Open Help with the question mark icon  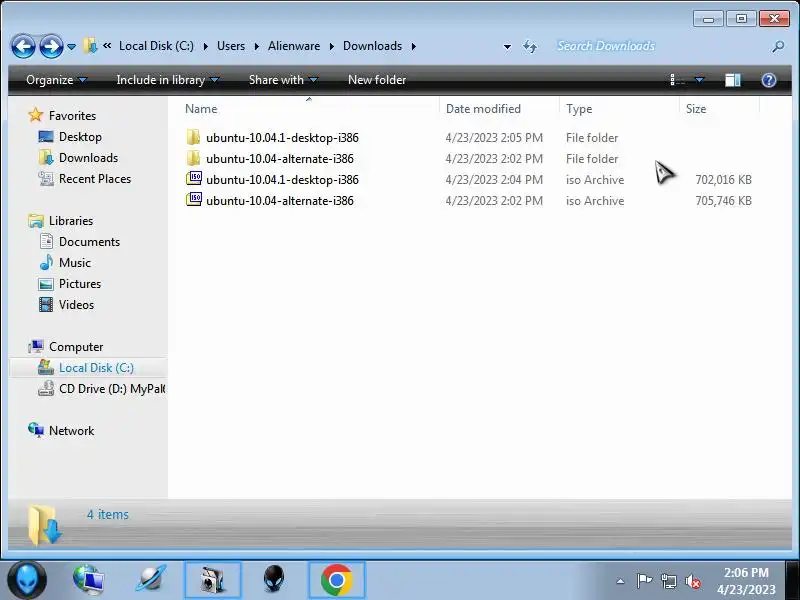(769, 80)
